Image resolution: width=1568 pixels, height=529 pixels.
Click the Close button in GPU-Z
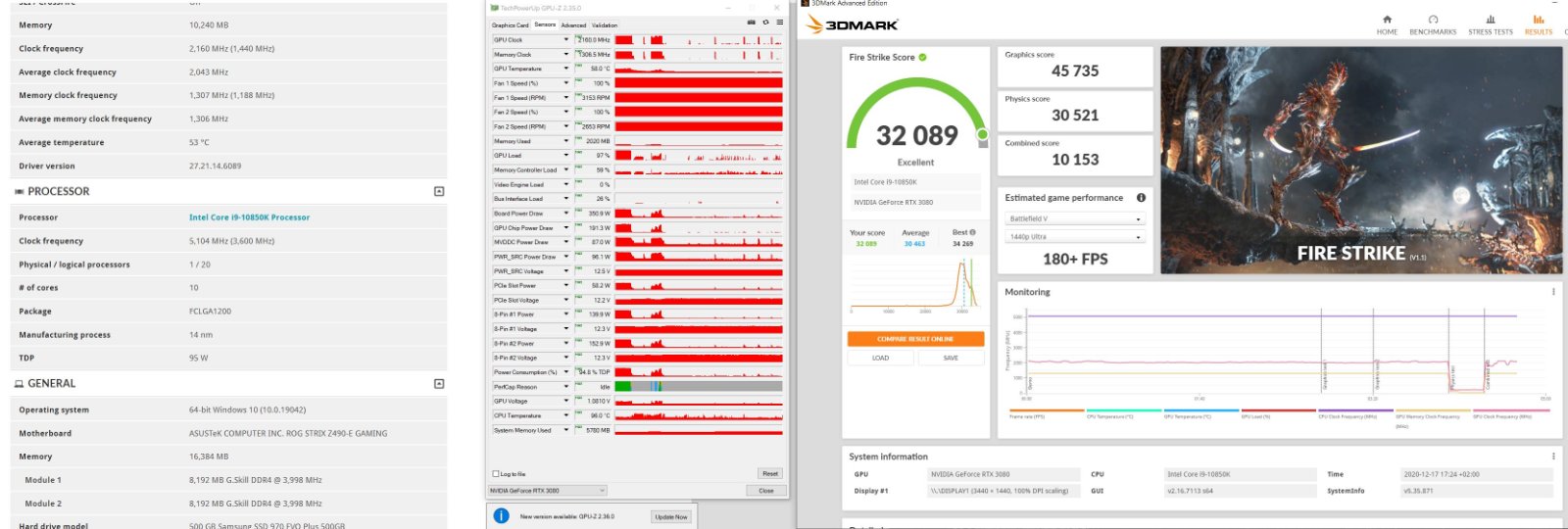click(x=766, y=491)
